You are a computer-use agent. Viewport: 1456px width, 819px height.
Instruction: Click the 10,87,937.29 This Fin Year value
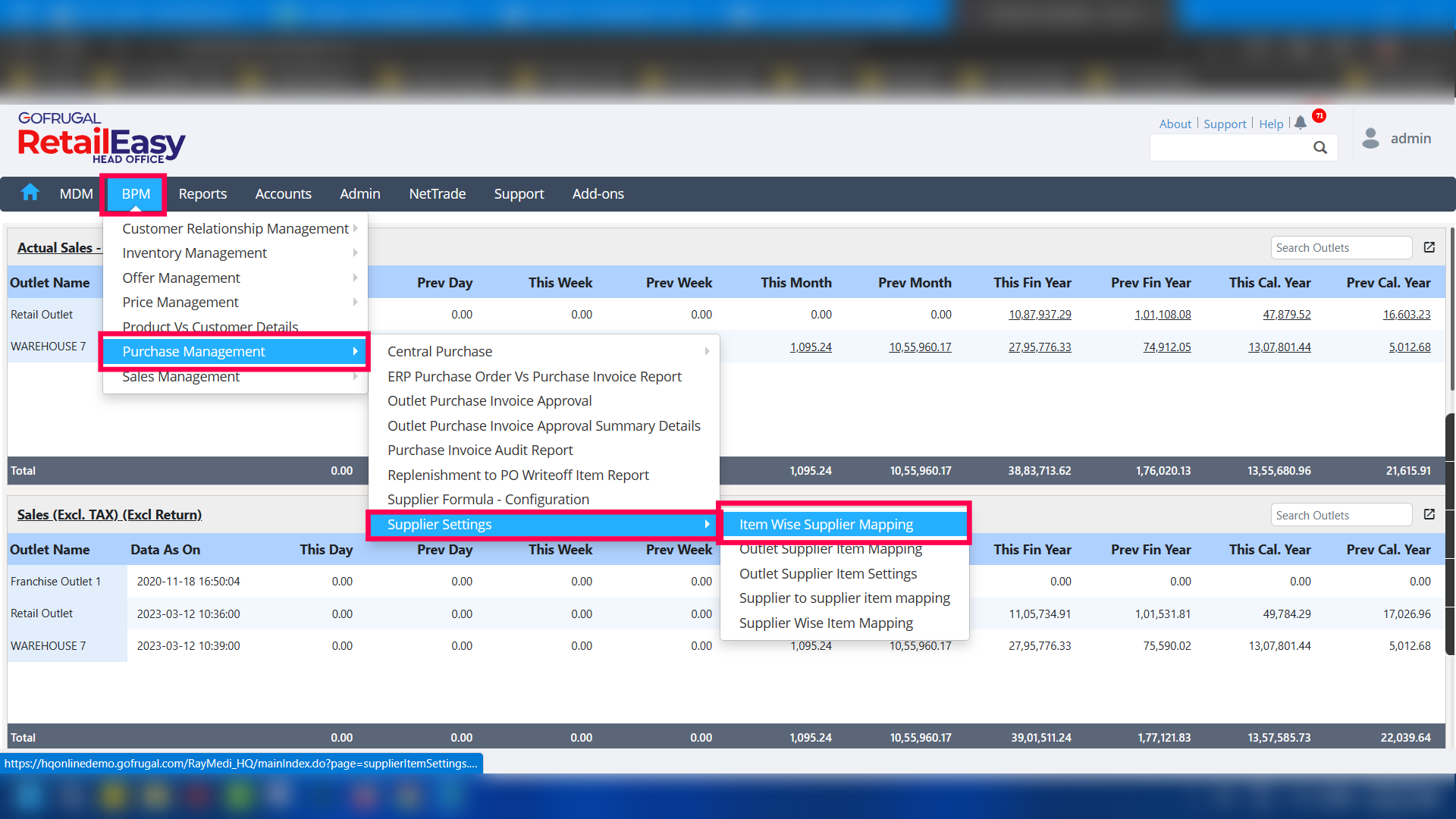pyautogui.click(x=1040, y=314)
